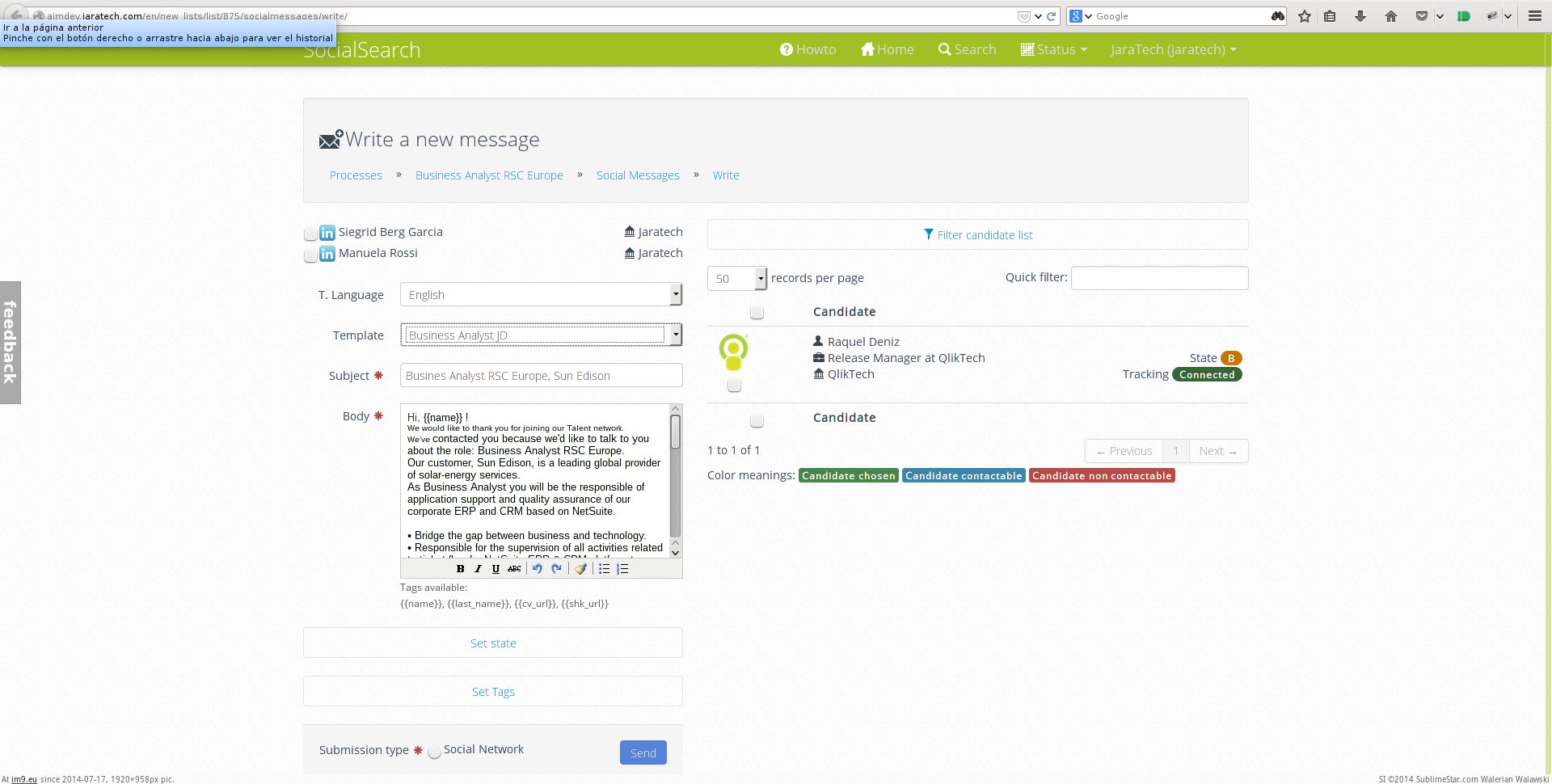Check the Manuela Rossi checkbox
This screenshot has width=1552, height=784.
click(310, 255)
